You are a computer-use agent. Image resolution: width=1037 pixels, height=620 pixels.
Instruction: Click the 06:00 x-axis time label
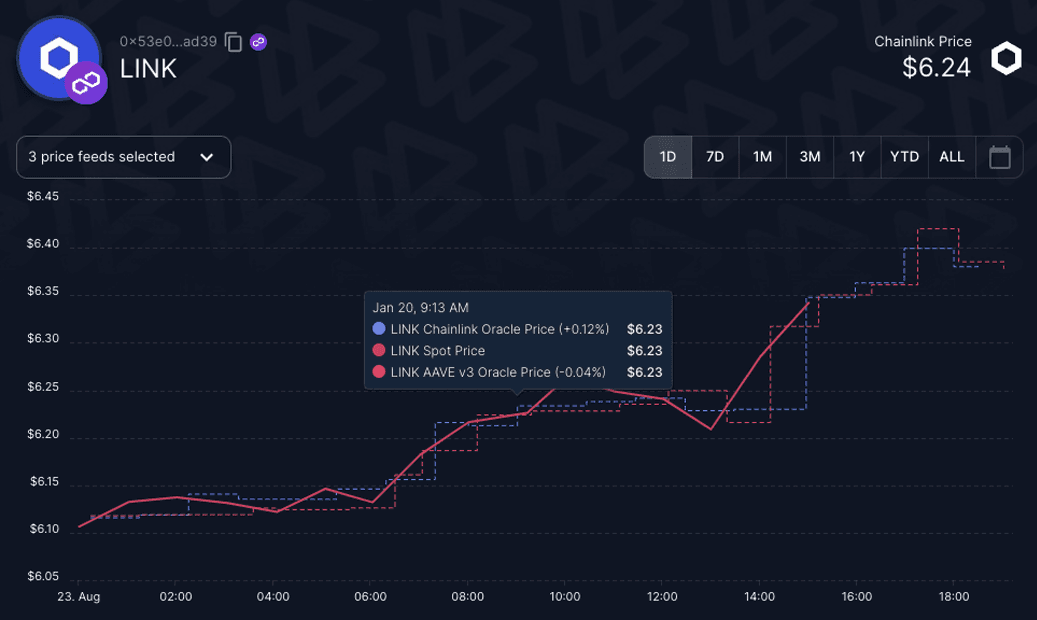pyautogui.click(x=370, y=597)
